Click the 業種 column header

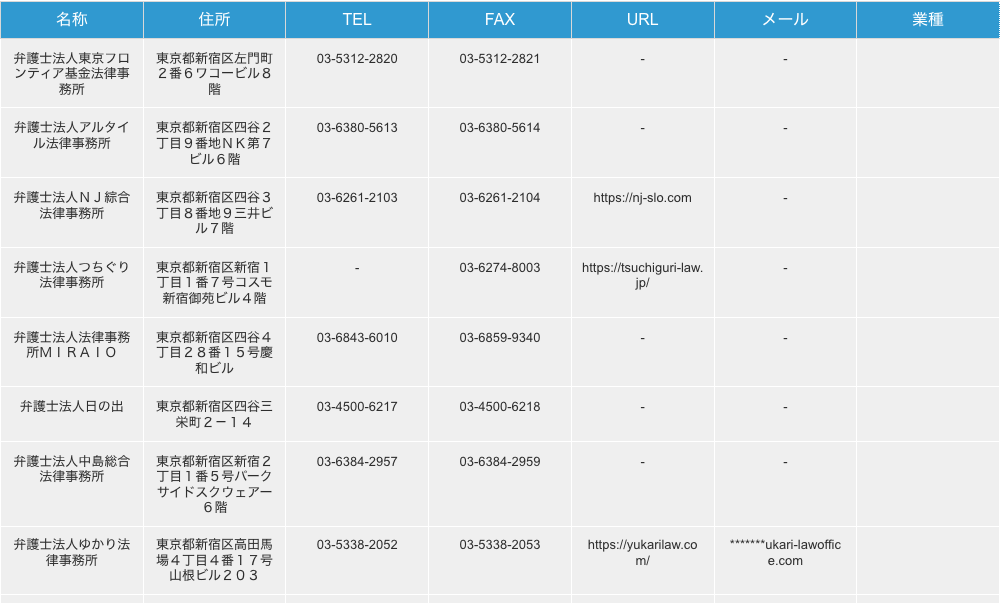tap(928, 20)
